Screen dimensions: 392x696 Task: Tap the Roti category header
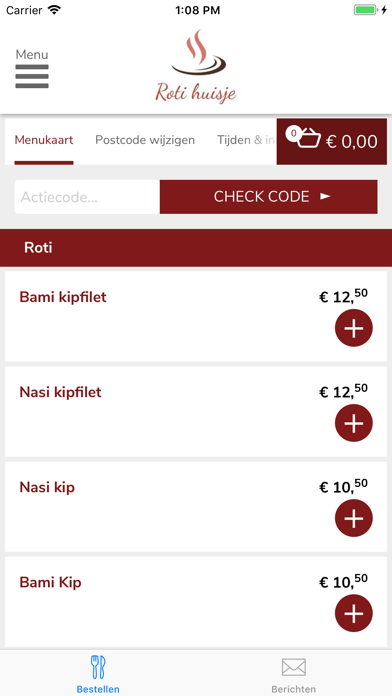tap(196, 248)
